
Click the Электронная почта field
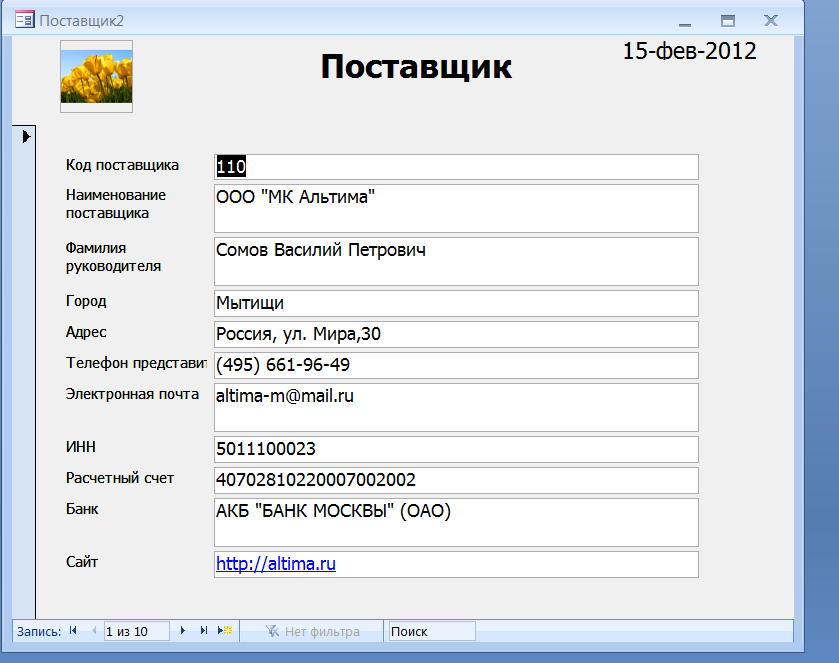[x=456, y=407]
